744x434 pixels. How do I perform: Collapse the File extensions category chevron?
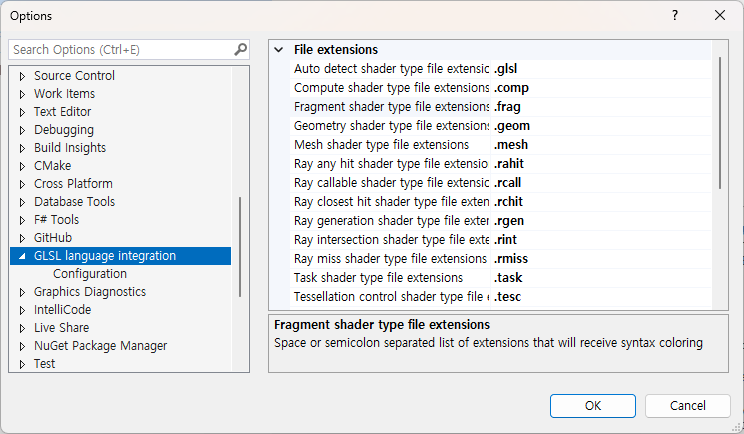tap(279, 49)
